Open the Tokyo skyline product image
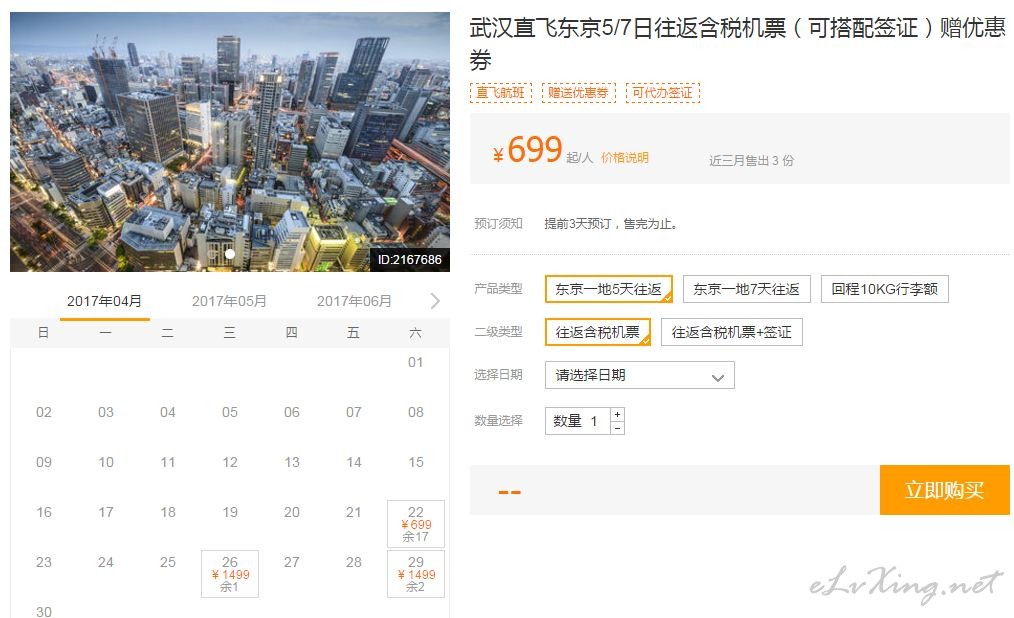Image resolution: width=1014 pixels, height=618 pixels. coord(230,142)
